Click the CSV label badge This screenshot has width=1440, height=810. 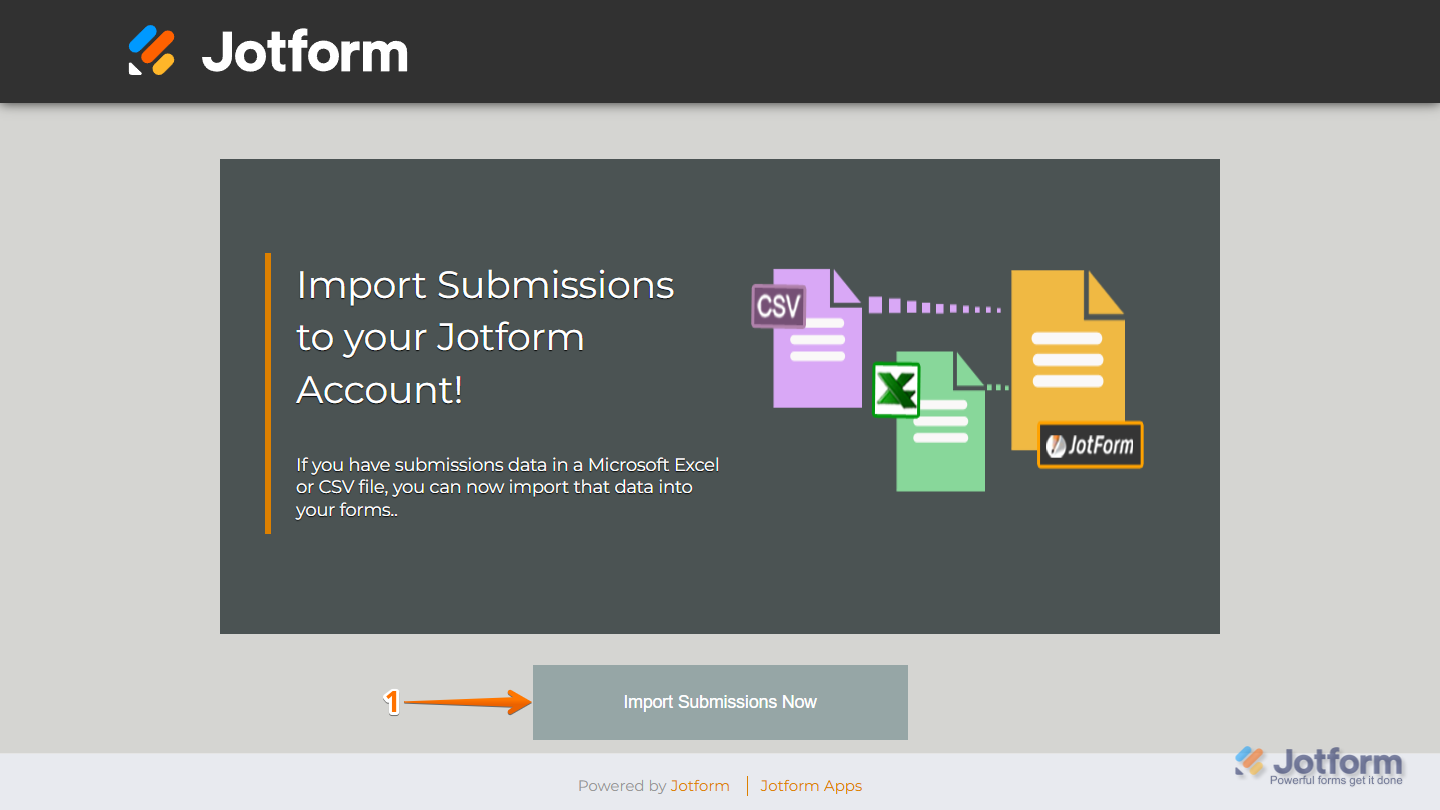click(x=778, y=306)
